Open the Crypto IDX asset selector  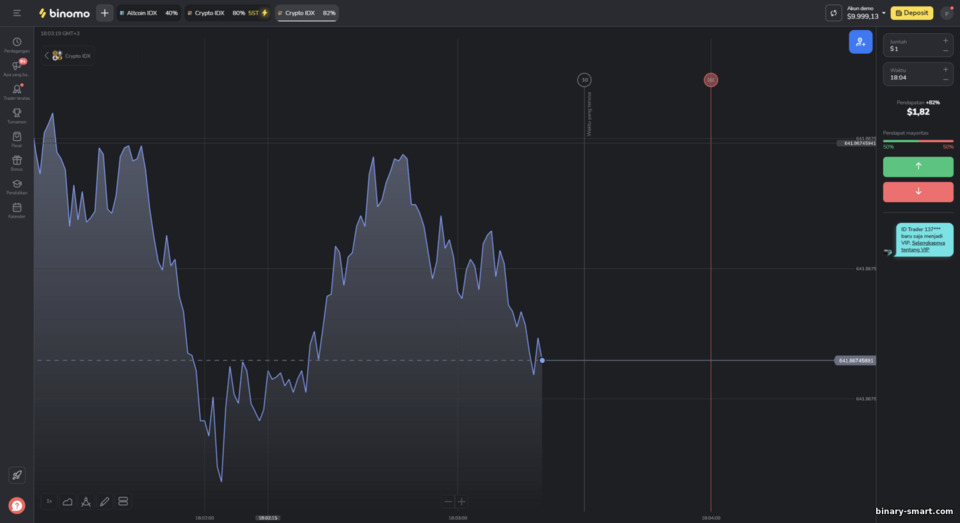click(68, 56)
